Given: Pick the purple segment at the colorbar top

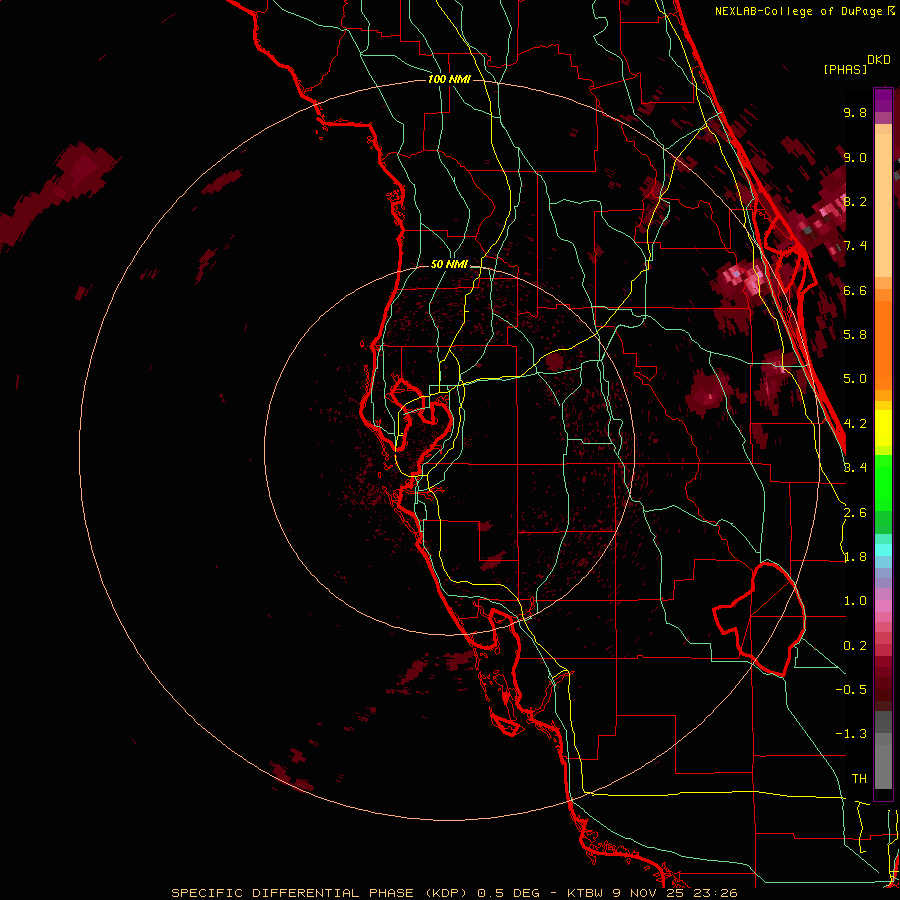Looking at the screenshot, I should [883, 100].
